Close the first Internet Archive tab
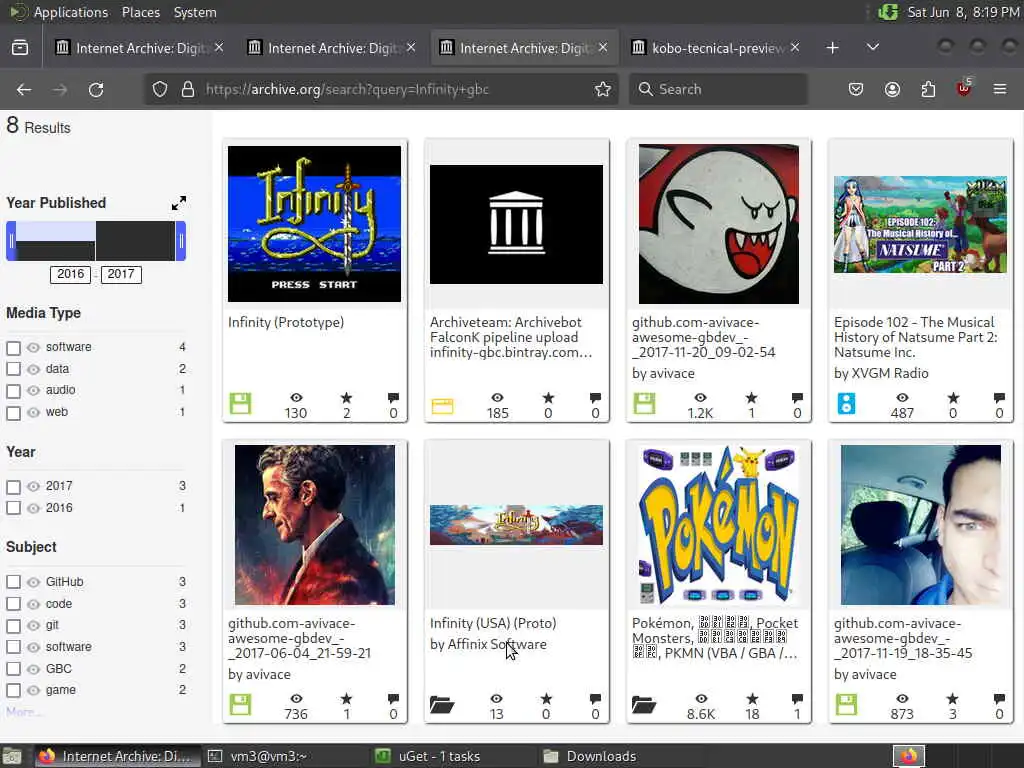This screenshot has width=1024, height=768. pos(219,48)
